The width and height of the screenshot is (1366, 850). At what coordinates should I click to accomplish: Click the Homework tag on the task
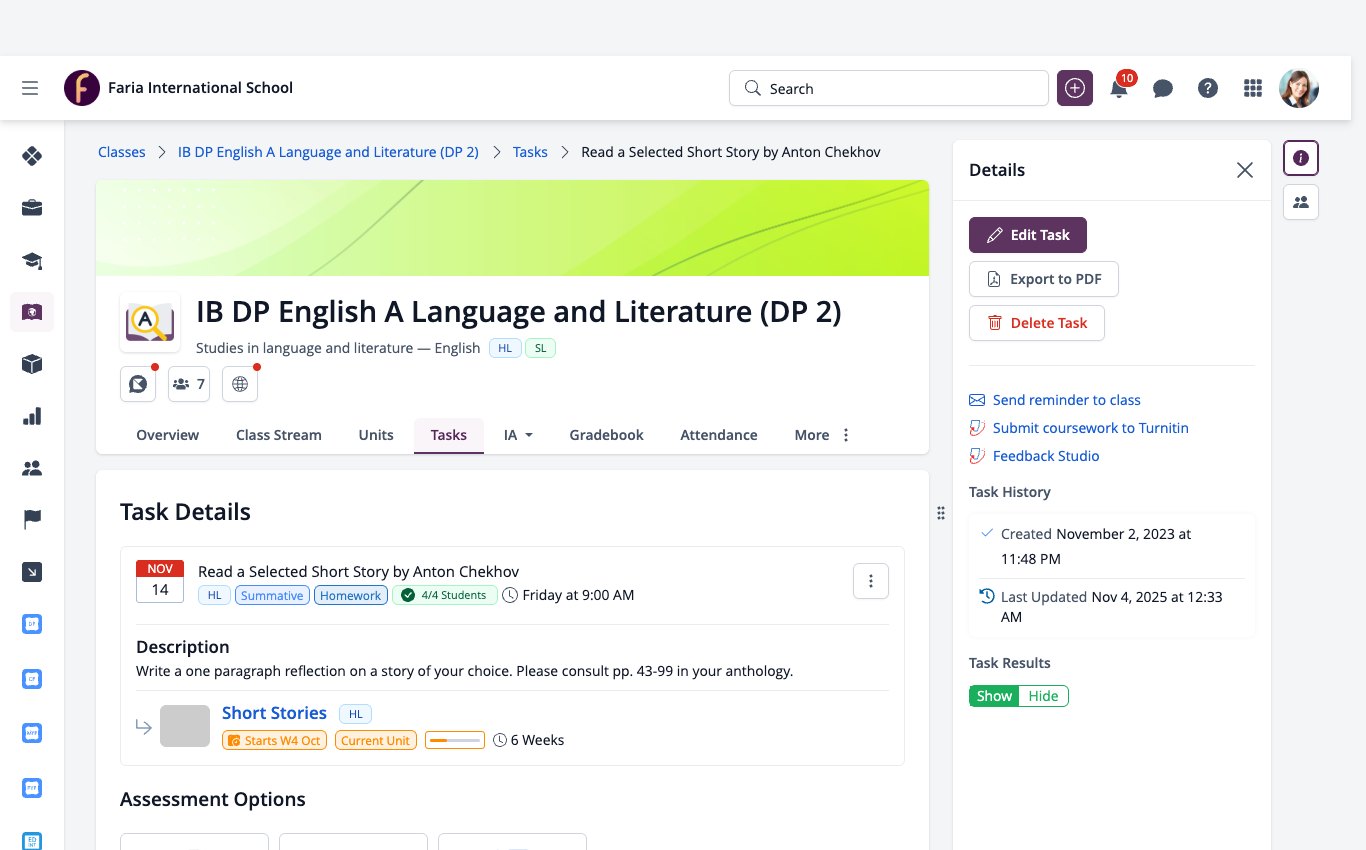[x=351, y=595]
